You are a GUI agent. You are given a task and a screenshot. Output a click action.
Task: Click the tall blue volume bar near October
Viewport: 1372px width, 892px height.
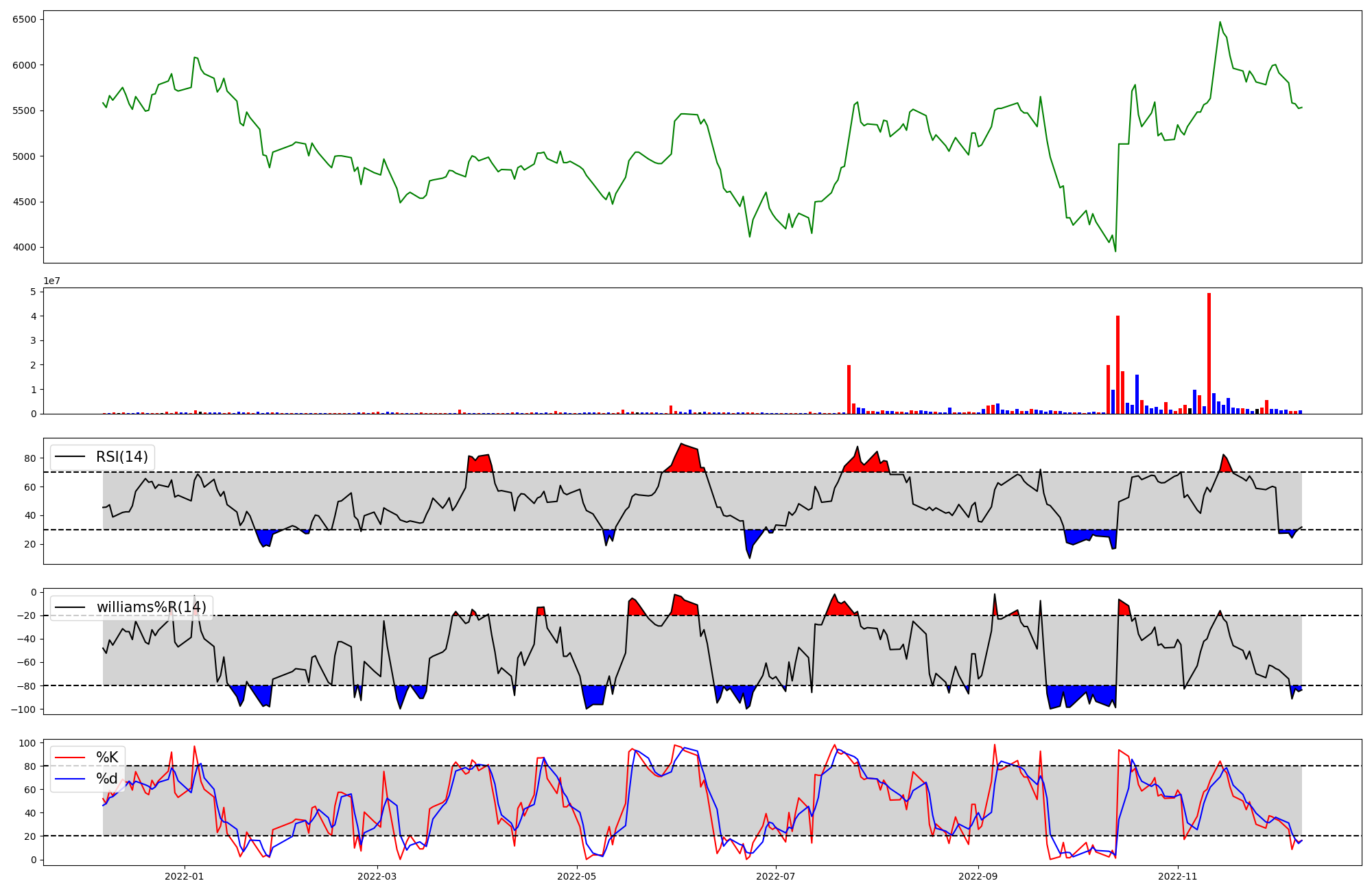[x=1137, y=395]
